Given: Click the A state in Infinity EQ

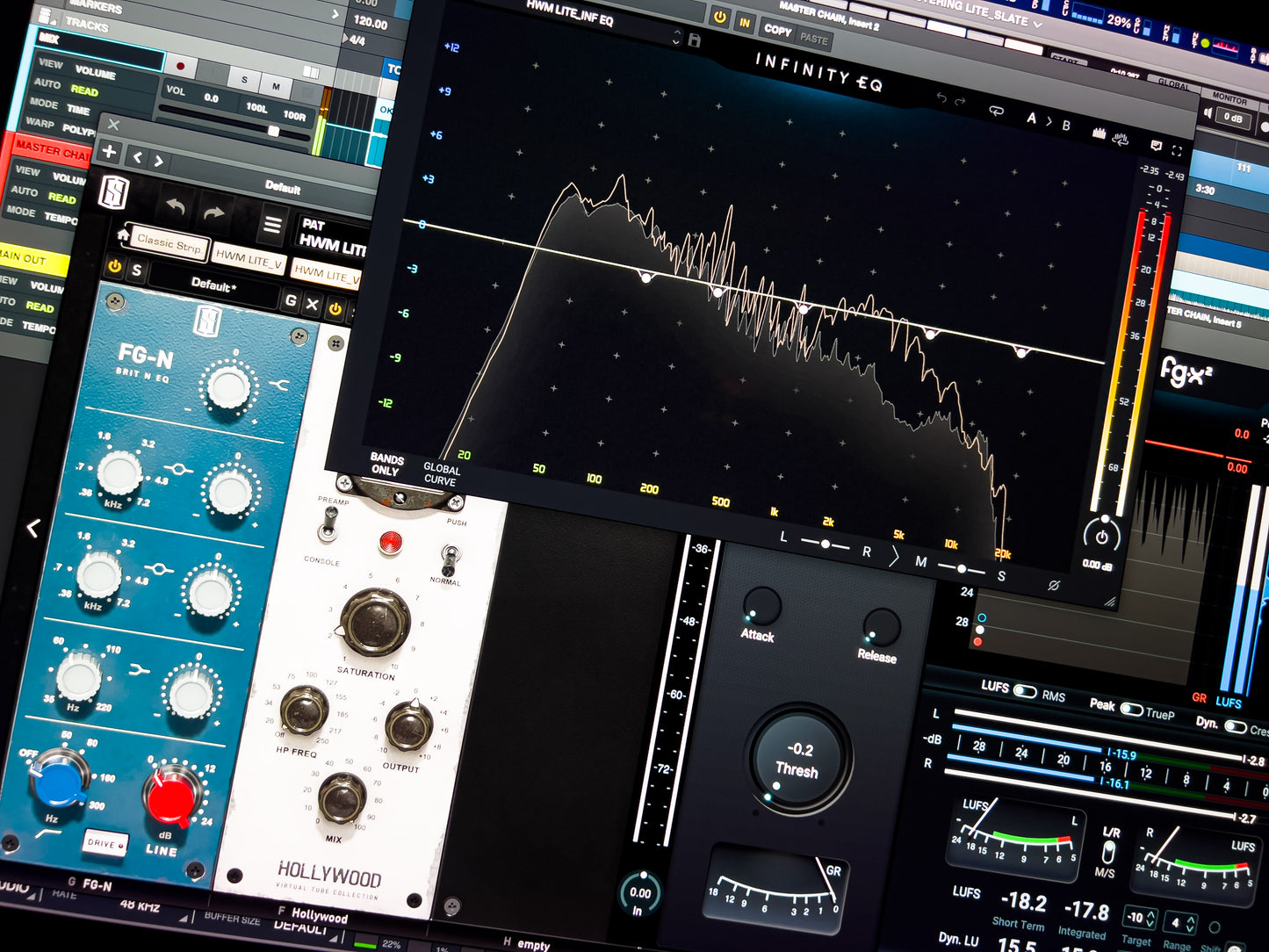Looking at the screenshot, I should coord(1032,118).
